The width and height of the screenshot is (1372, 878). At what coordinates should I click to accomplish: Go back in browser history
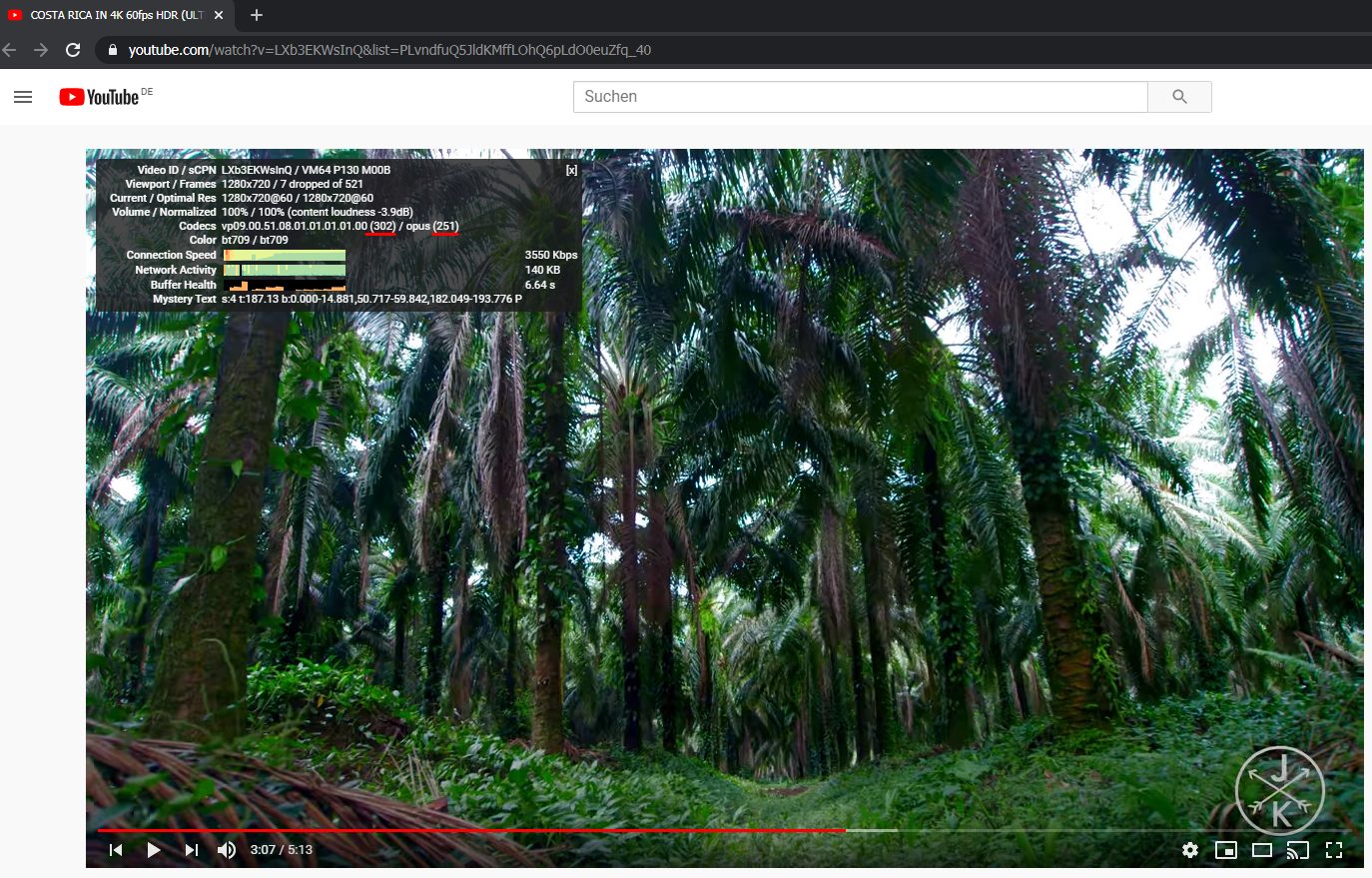10,50
